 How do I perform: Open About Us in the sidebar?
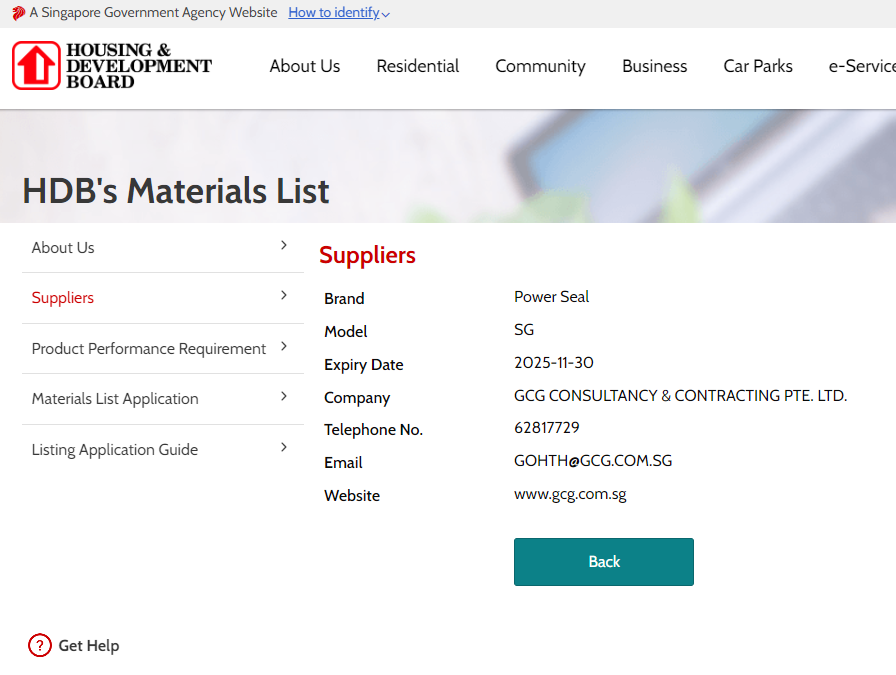[63, 247]
